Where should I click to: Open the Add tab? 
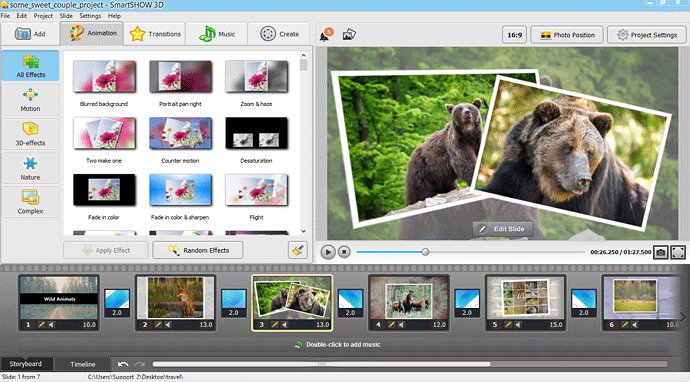[x=29, y=34]
